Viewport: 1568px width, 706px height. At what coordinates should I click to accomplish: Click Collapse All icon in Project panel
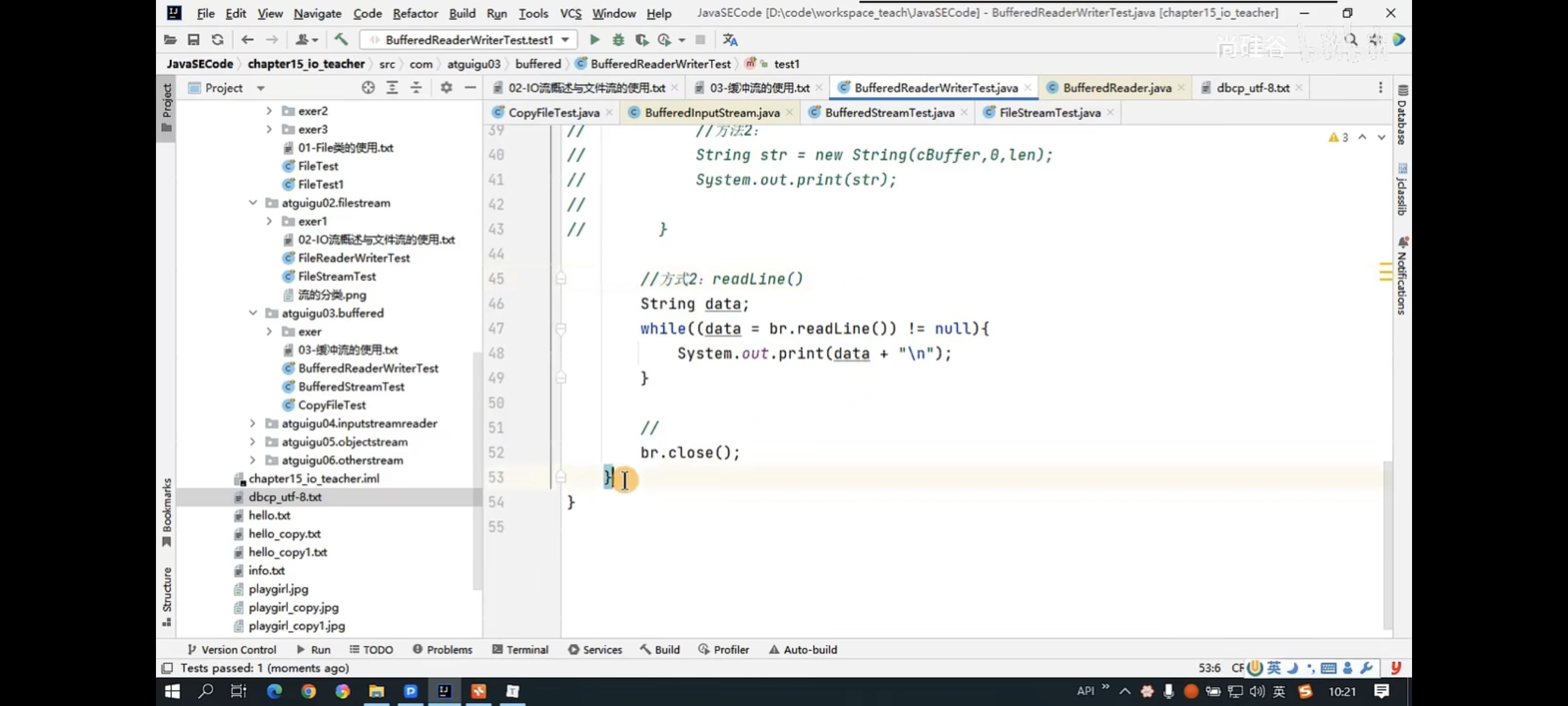tap(416, 88)
